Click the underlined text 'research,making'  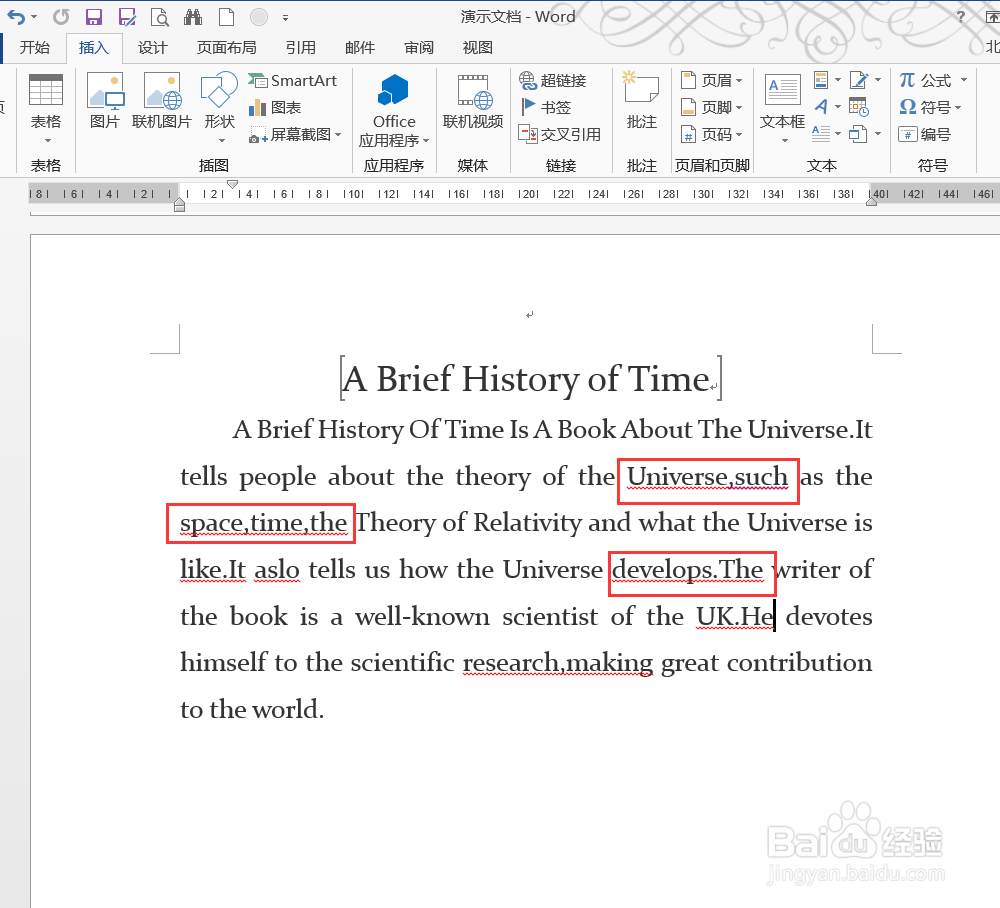pyautogui.click(x=557, y=663)
